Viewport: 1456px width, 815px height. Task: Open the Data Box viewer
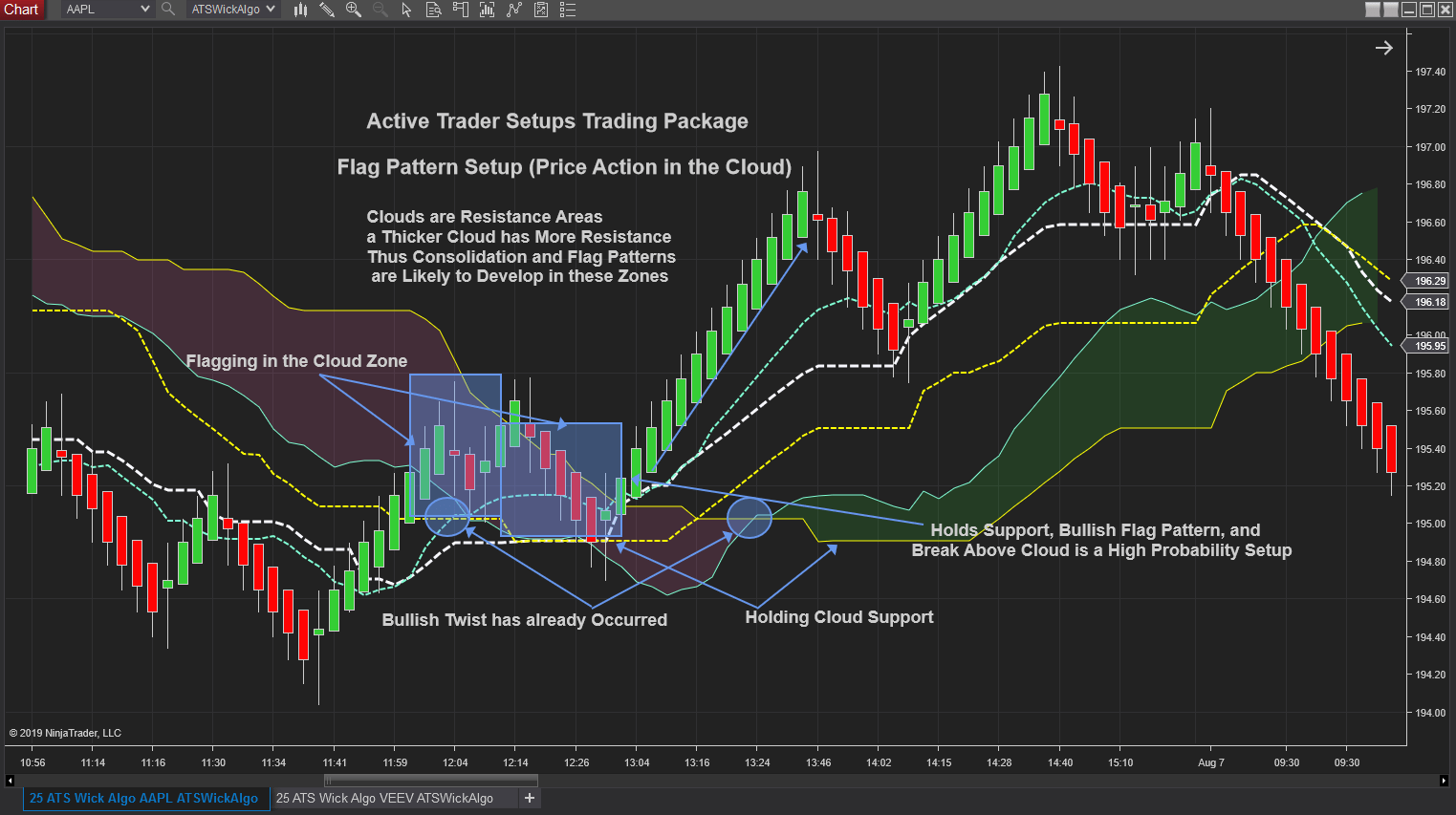click(x=433, y=10)
